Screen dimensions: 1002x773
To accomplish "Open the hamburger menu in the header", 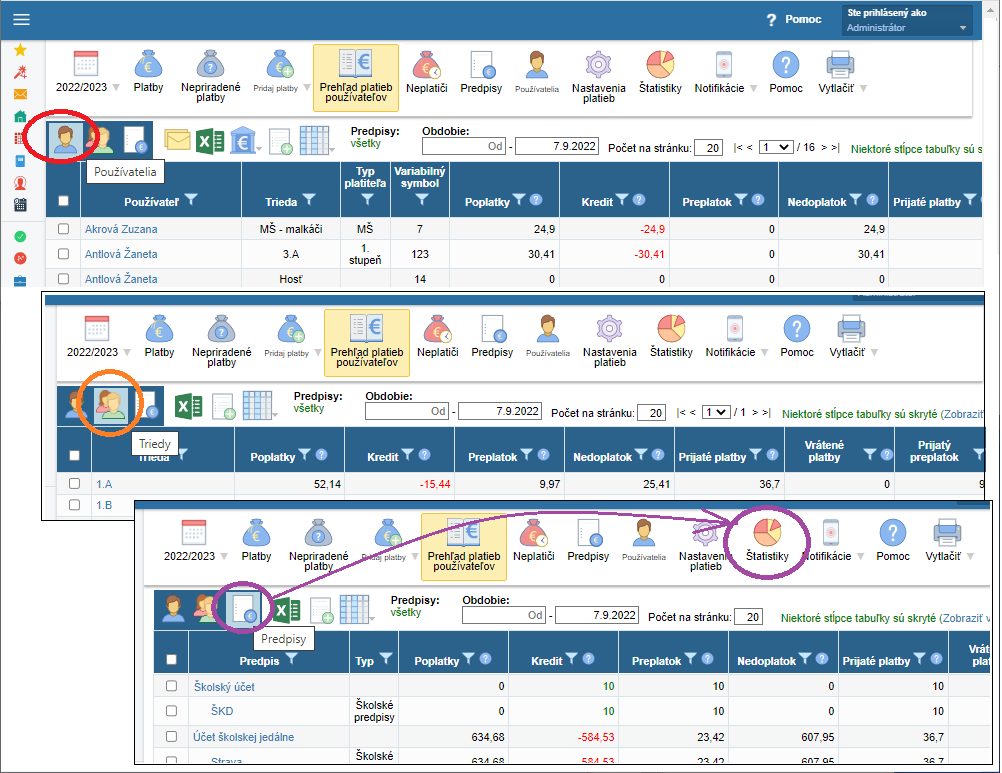I will [21, 19].
